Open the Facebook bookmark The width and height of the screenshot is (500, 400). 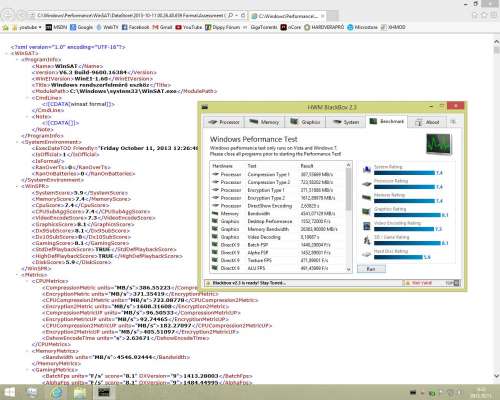point(135,27)
